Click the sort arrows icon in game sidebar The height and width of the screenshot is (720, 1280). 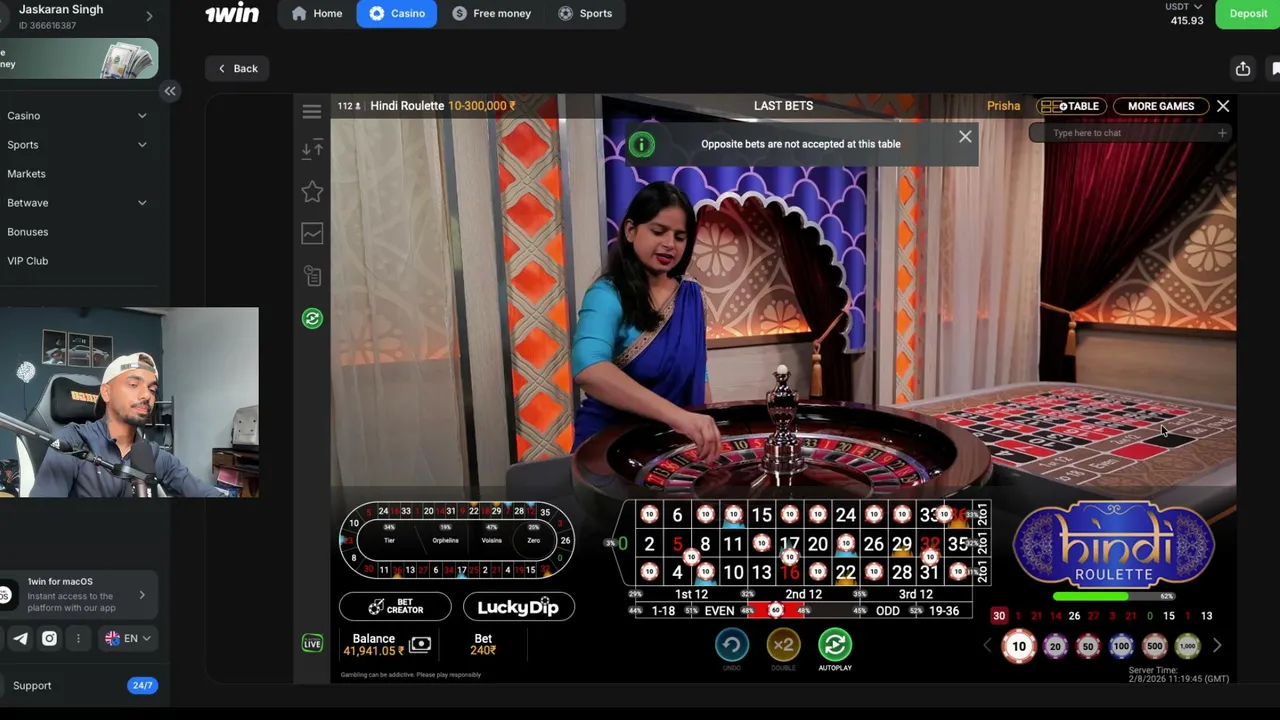[312, 150]
